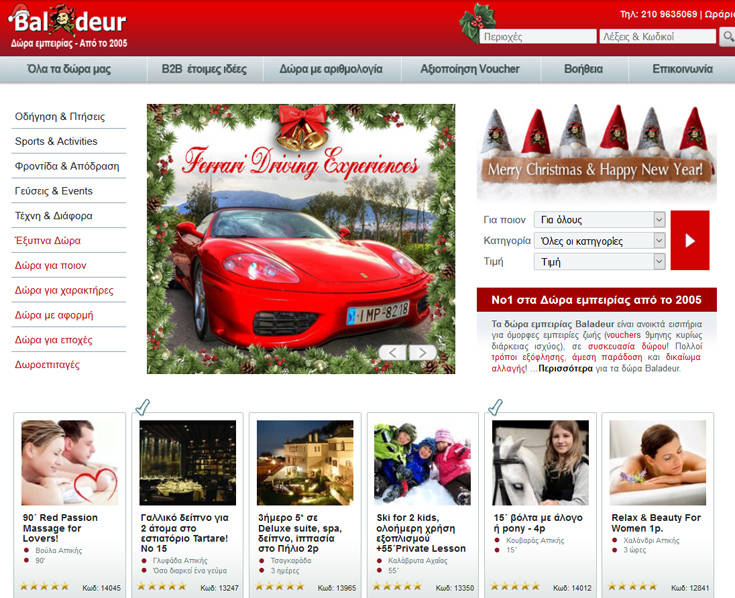This screenshot has width=735, height=598.
Task: Click 'No1 στα Δώρα εμπειρίας από το 2005' header
Action: coord(596,300)
